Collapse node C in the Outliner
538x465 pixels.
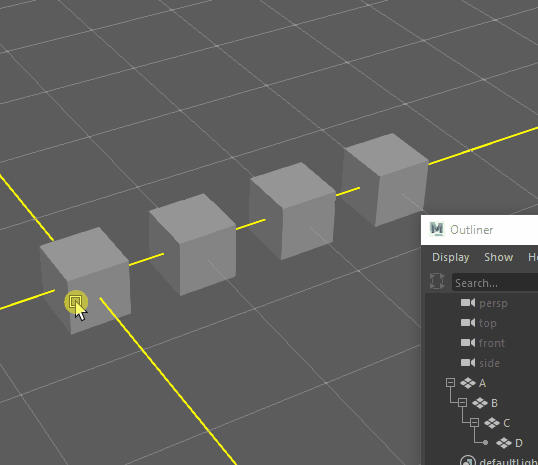click(x=475, y=422)
